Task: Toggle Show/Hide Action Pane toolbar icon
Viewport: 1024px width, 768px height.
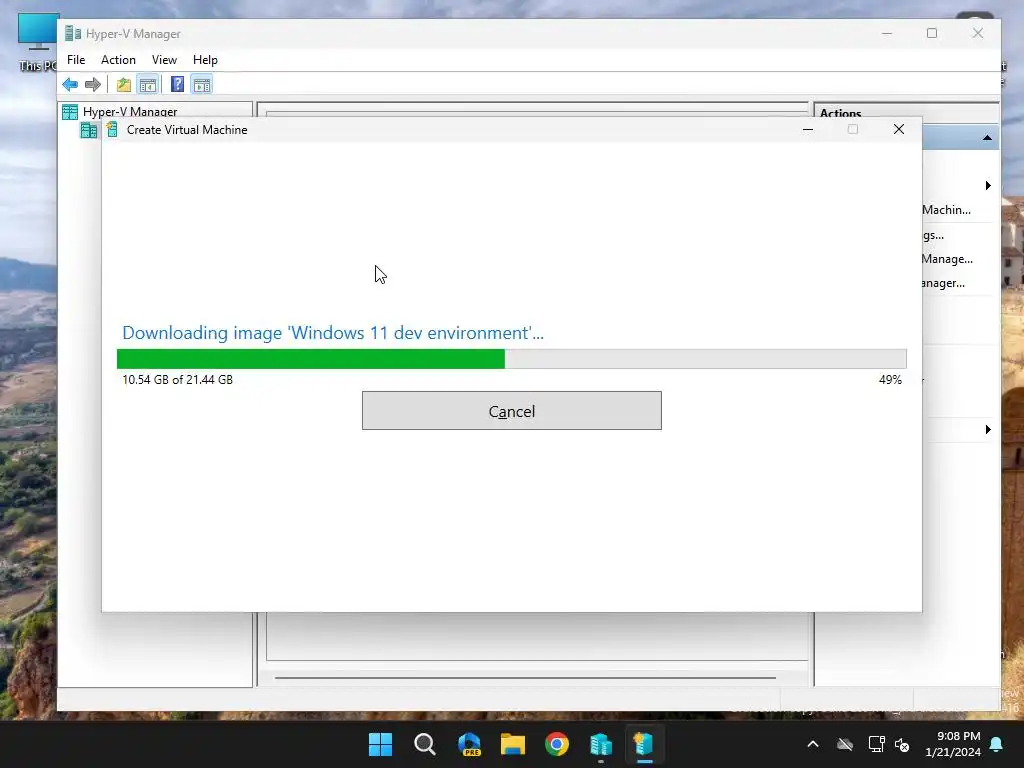Action: pyautogui.click(x=202, y=84)
